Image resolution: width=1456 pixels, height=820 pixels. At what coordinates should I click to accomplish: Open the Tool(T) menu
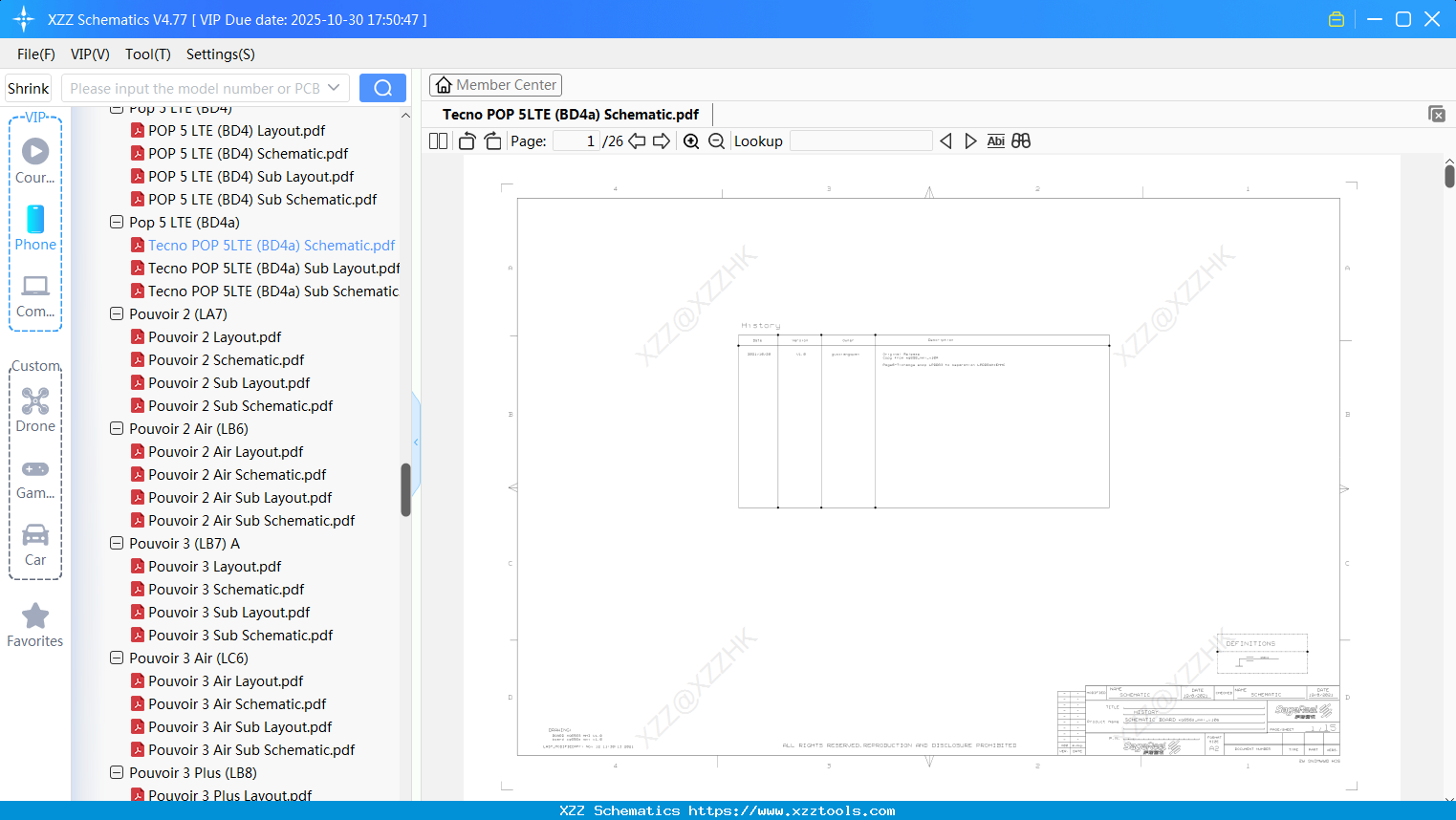coord(147,54)
